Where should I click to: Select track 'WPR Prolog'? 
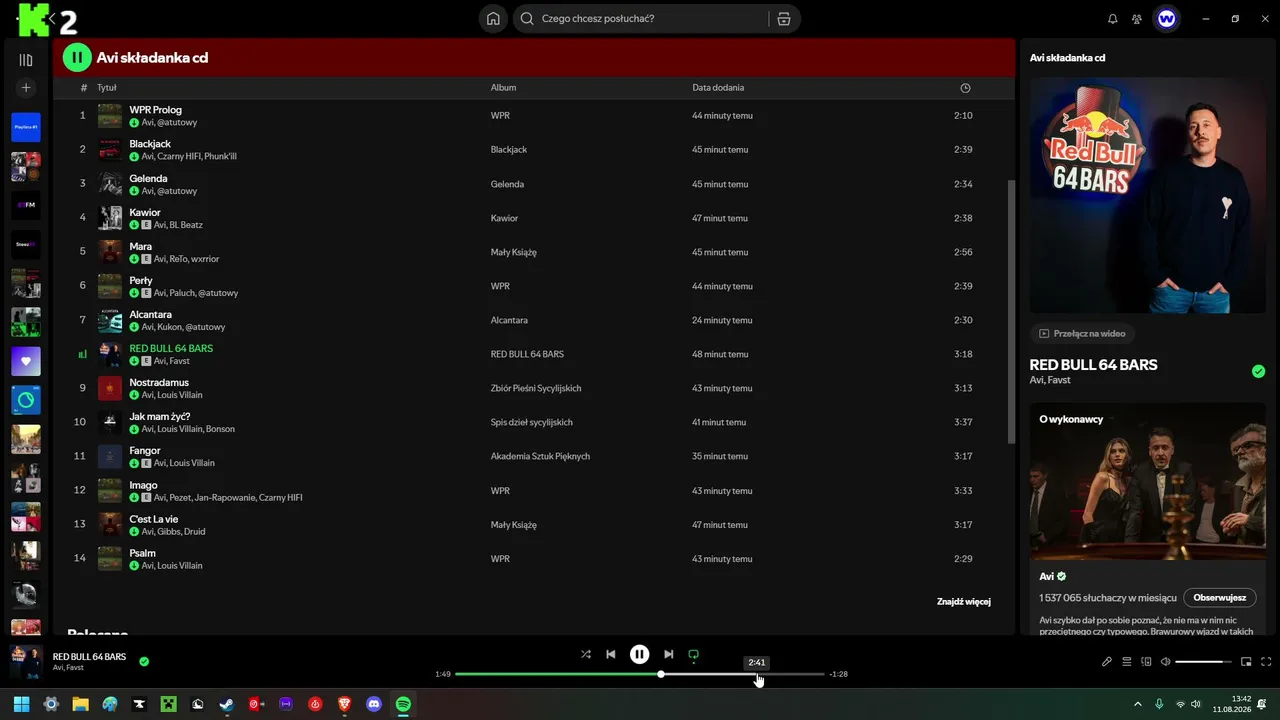point(155,110)
